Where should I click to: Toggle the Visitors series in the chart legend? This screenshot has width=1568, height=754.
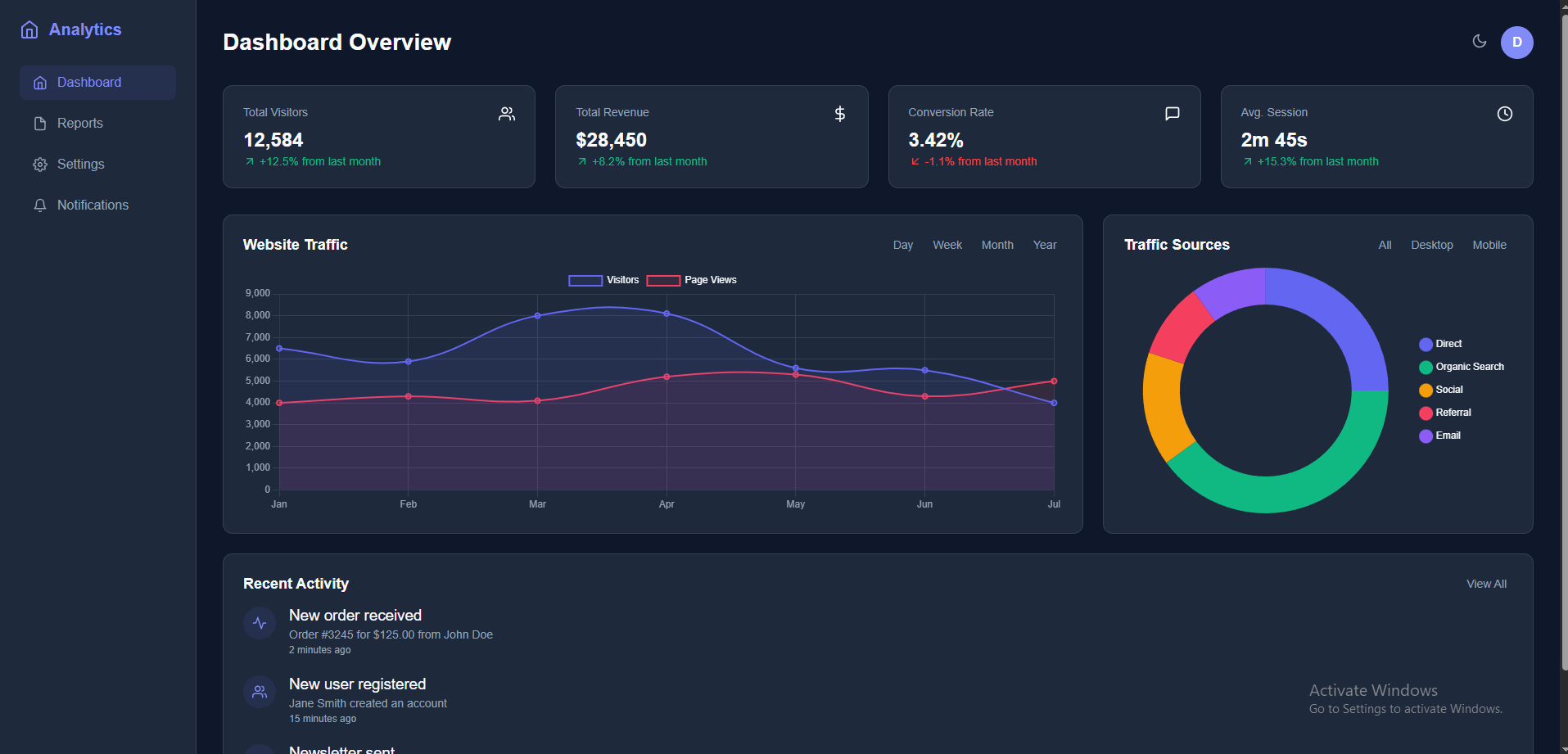[603, 280]
